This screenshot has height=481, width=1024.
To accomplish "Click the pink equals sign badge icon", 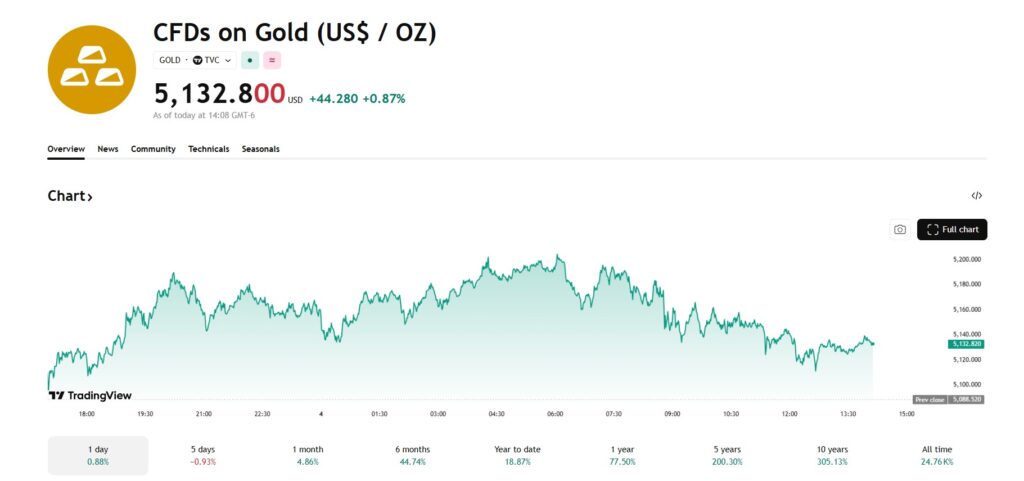I will coord(272,60).
